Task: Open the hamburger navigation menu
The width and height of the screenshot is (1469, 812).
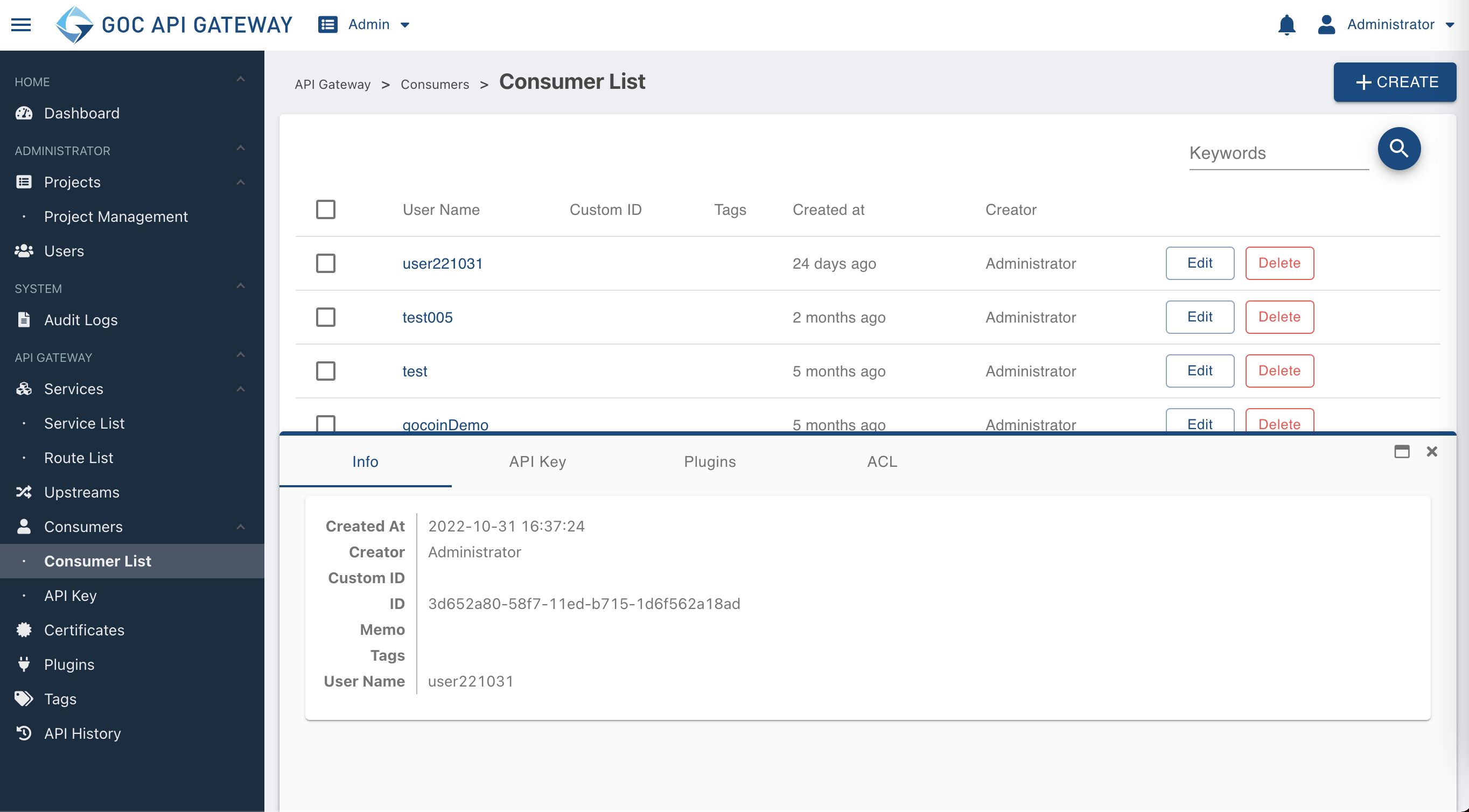Action: click(x=21, y=25)
